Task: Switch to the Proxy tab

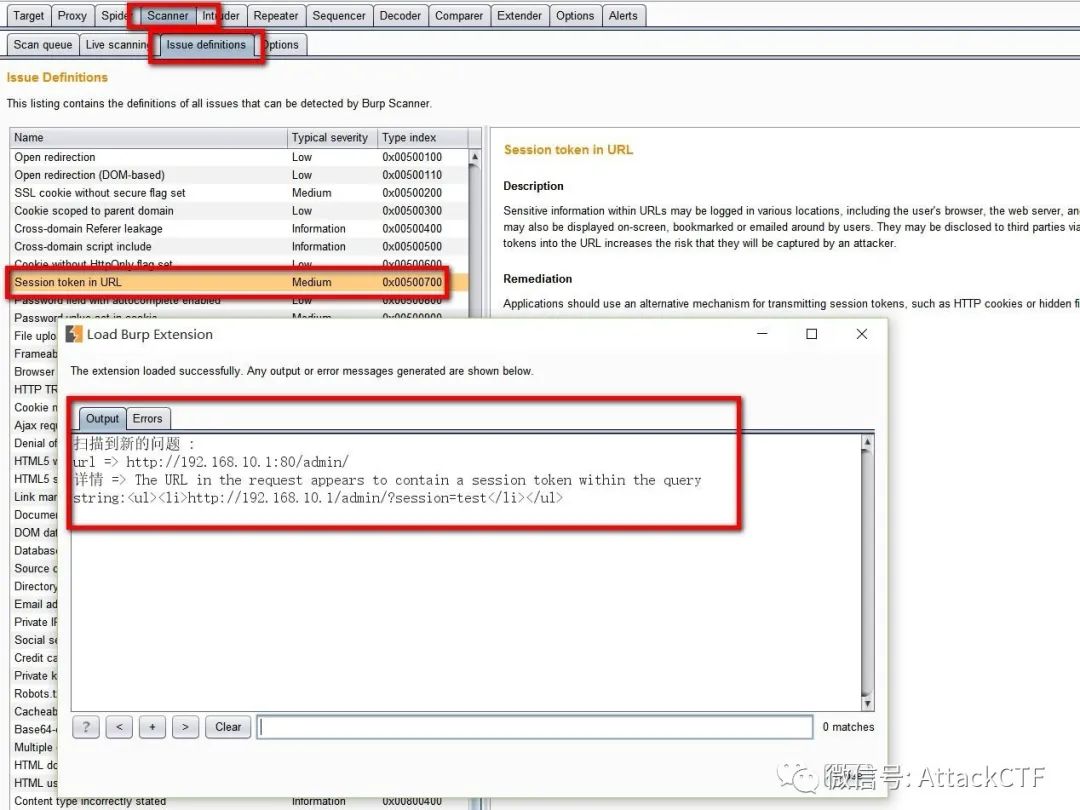Action: 72,15
